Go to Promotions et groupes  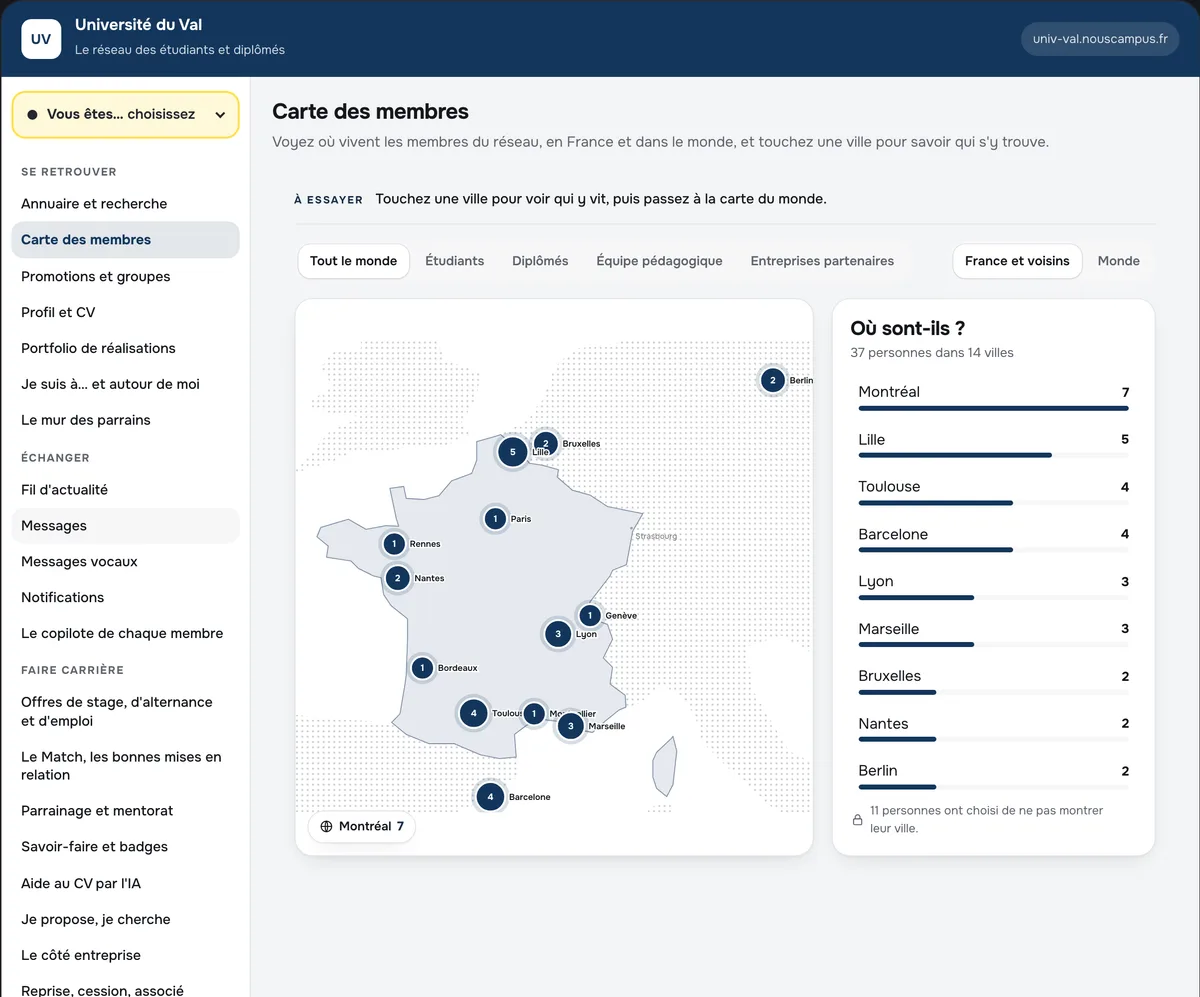point(125,276)
